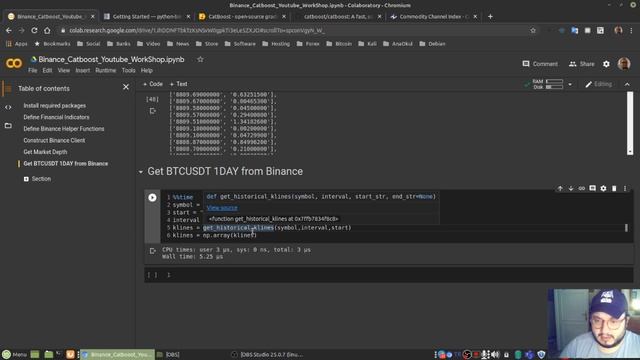This screenshot has height=360, width=640.
Task: Open the Edit menu
Action: click(47, 71)
